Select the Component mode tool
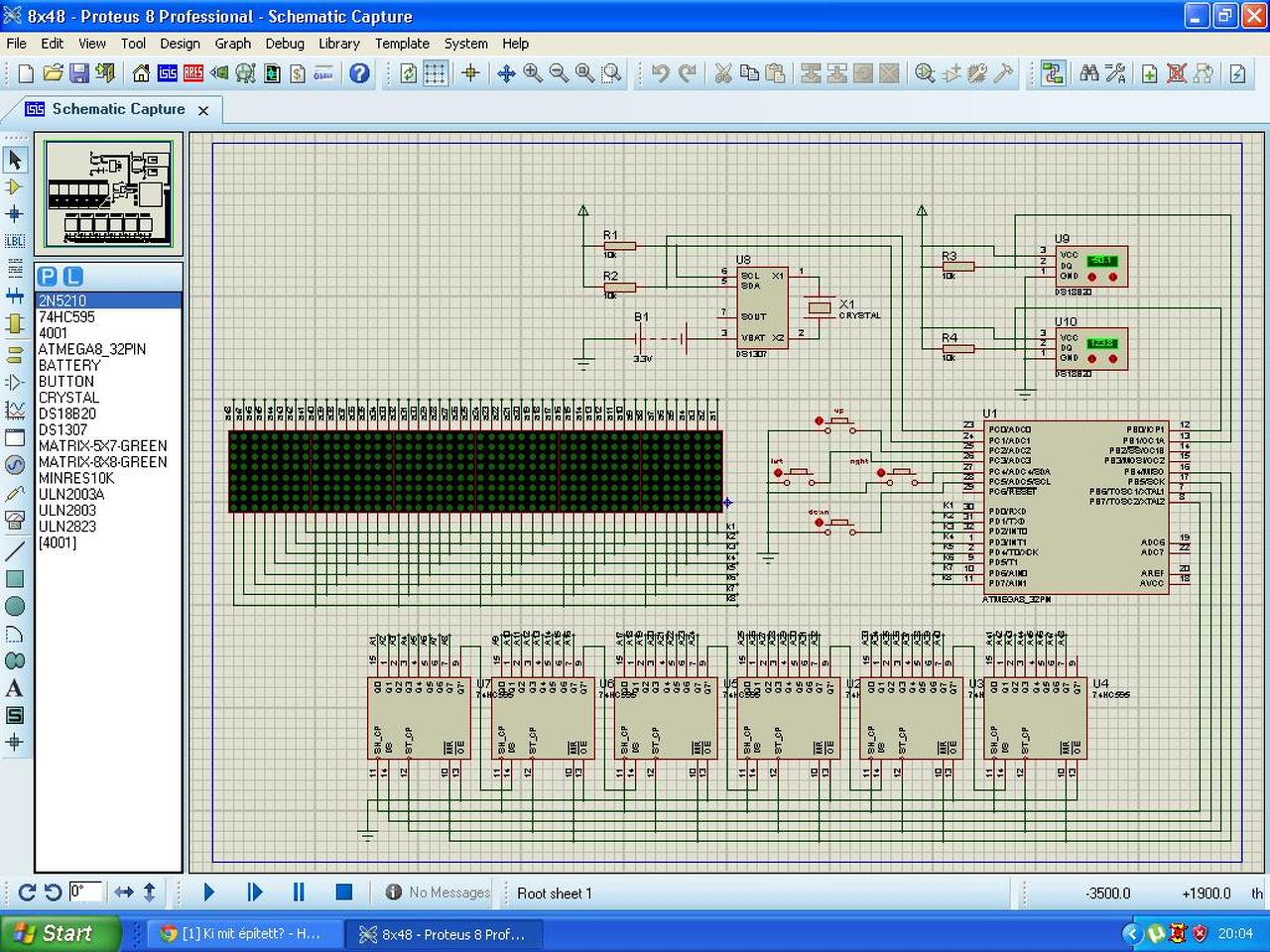 click(14, 186)
